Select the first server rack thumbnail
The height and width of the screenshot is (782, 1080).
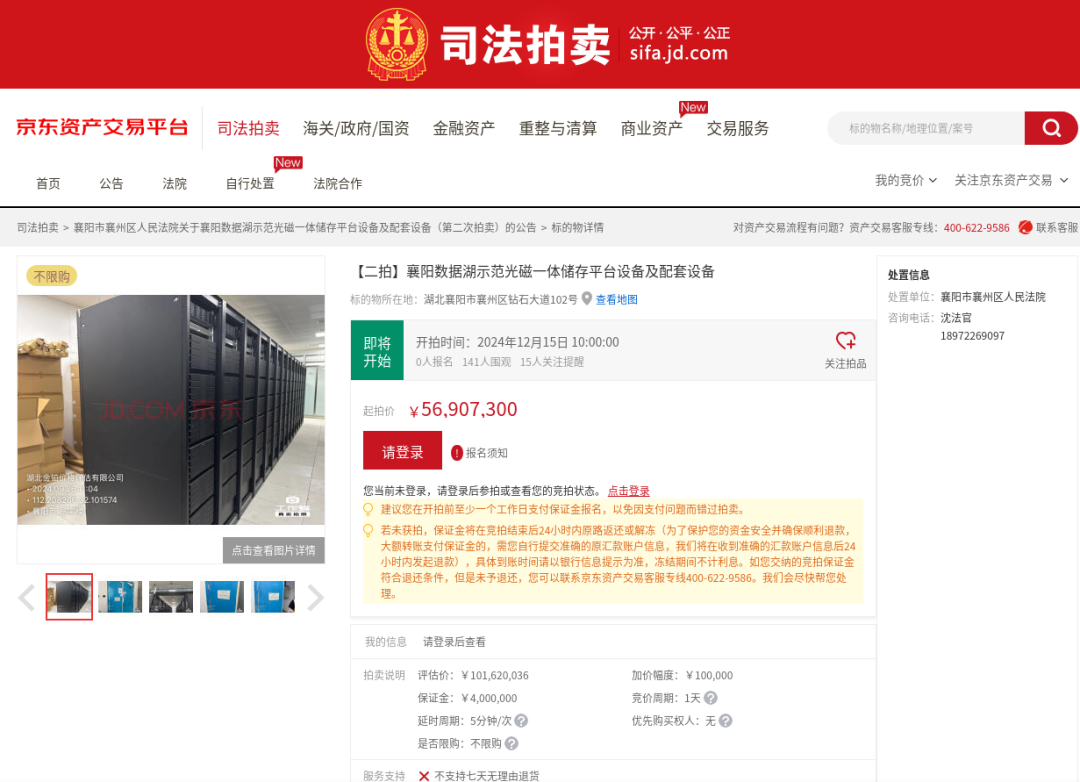click(x=69, y=597)
